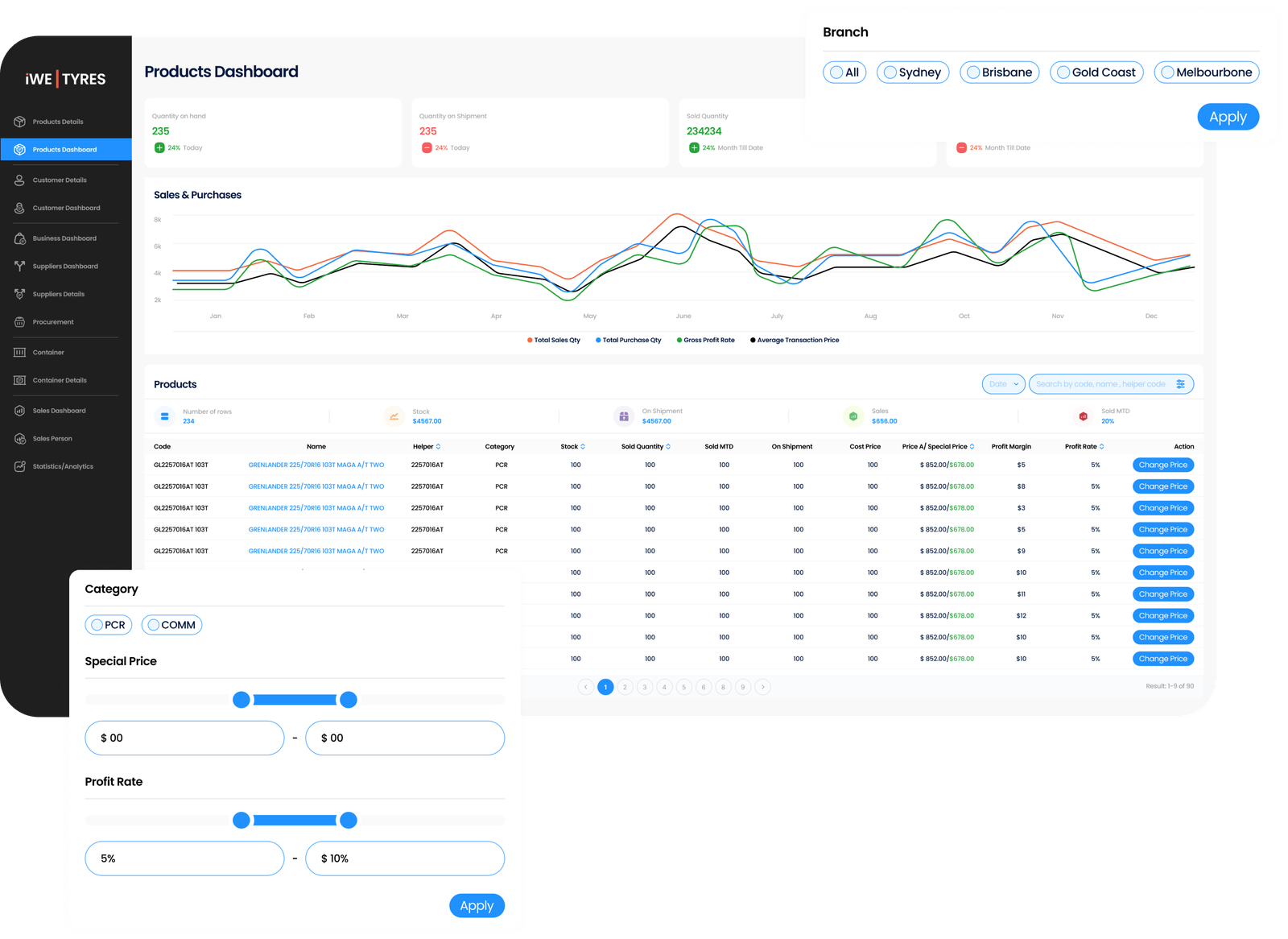This screenshot has width=1288, height=939.
Task: Click Change Price on the first row
Action: point(1162,465)
